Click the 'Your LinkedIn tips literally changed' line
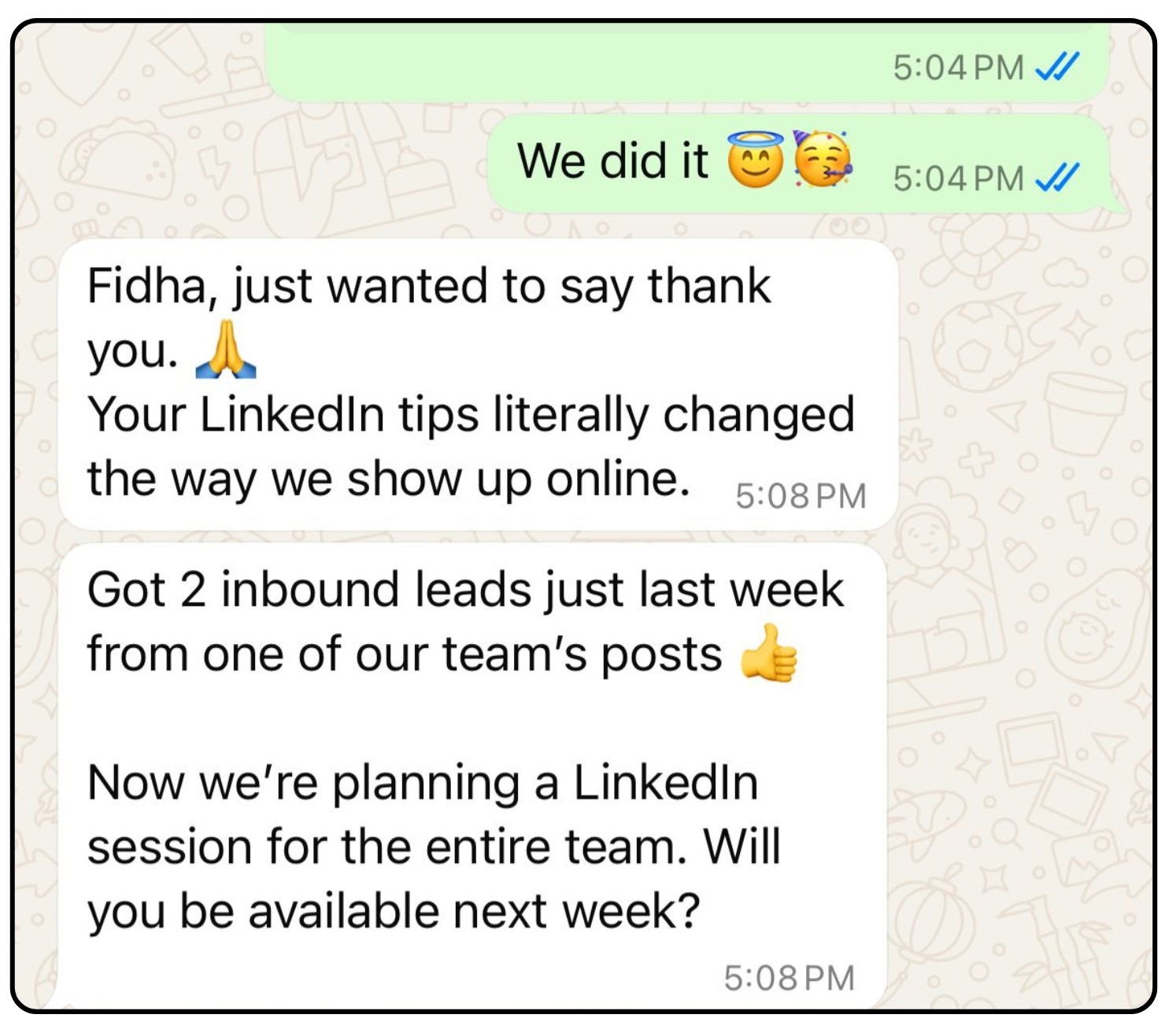Screen dimensions: 1176x1033 coord(470,414)
